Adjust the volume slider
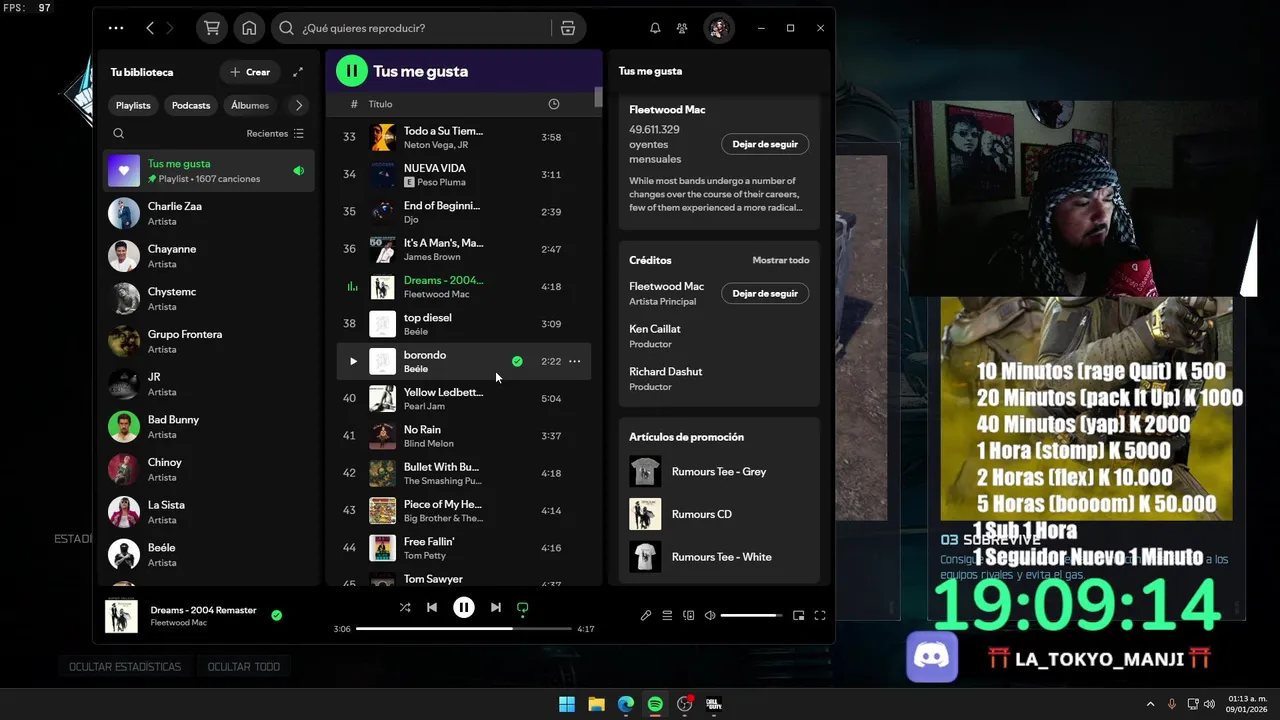The width and height of the screenshot is (1280, 720). point(751,616)
